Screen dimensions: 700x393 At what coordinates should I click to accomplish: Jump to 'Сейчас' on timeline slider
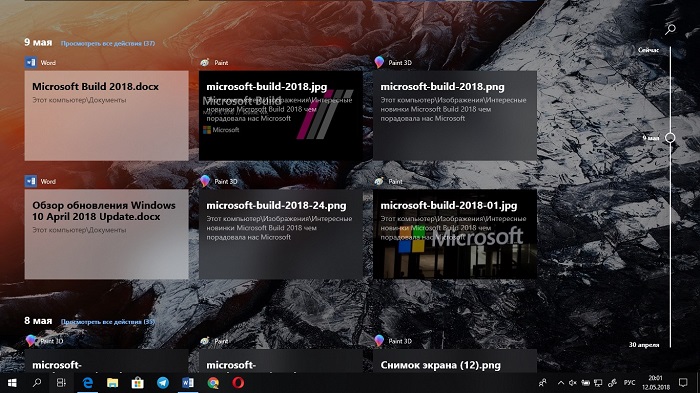(x=648, y=50)
